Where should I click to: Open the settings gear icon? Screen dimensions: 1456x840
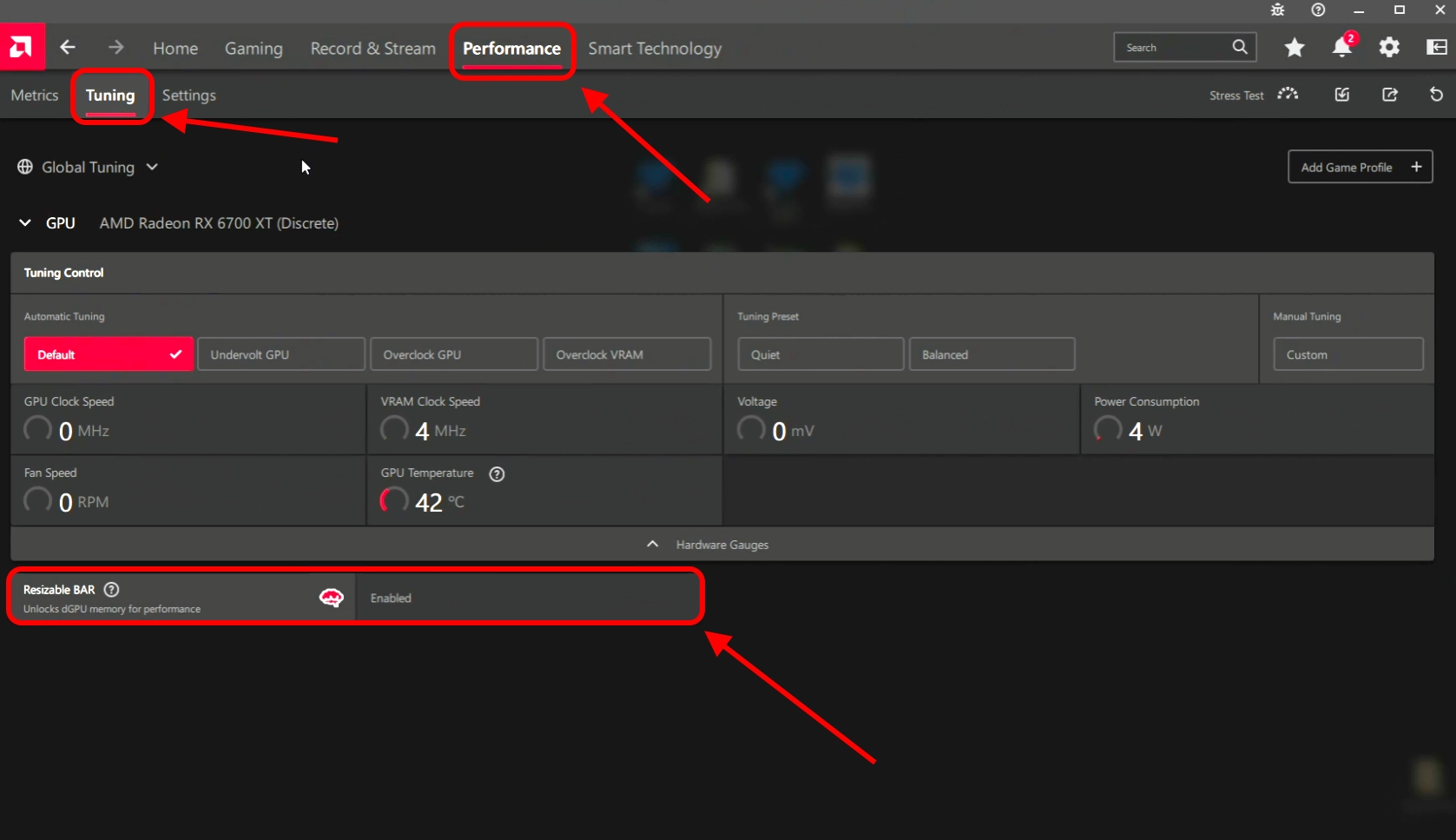tap(1389, 48)
